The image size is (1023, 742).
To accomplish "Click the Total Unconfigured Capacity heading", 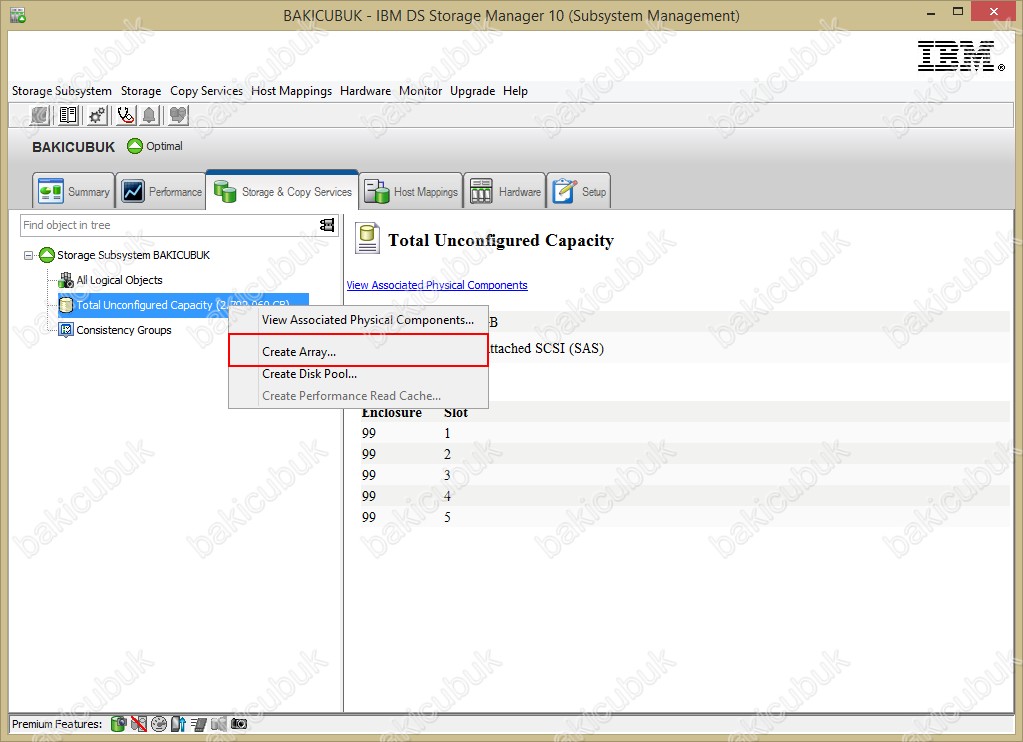I will pyautogui.click(x=501, y=240).
